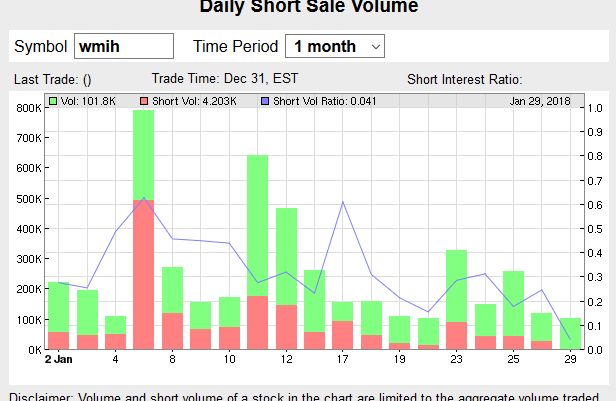Select the green volume bar on Jan 23

457,285
